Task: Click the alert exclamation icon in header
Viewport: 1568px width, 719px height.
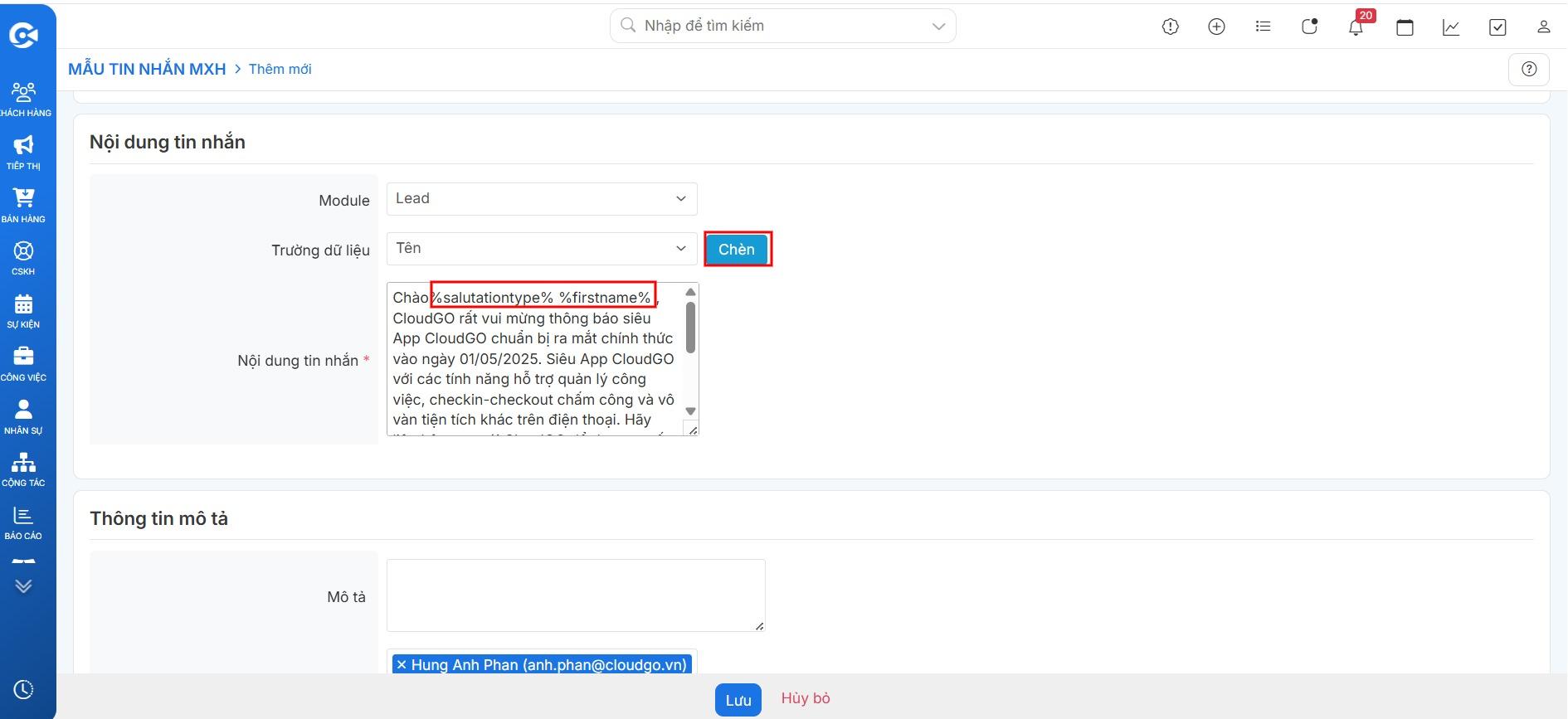Action: [x=1171, y=27]
